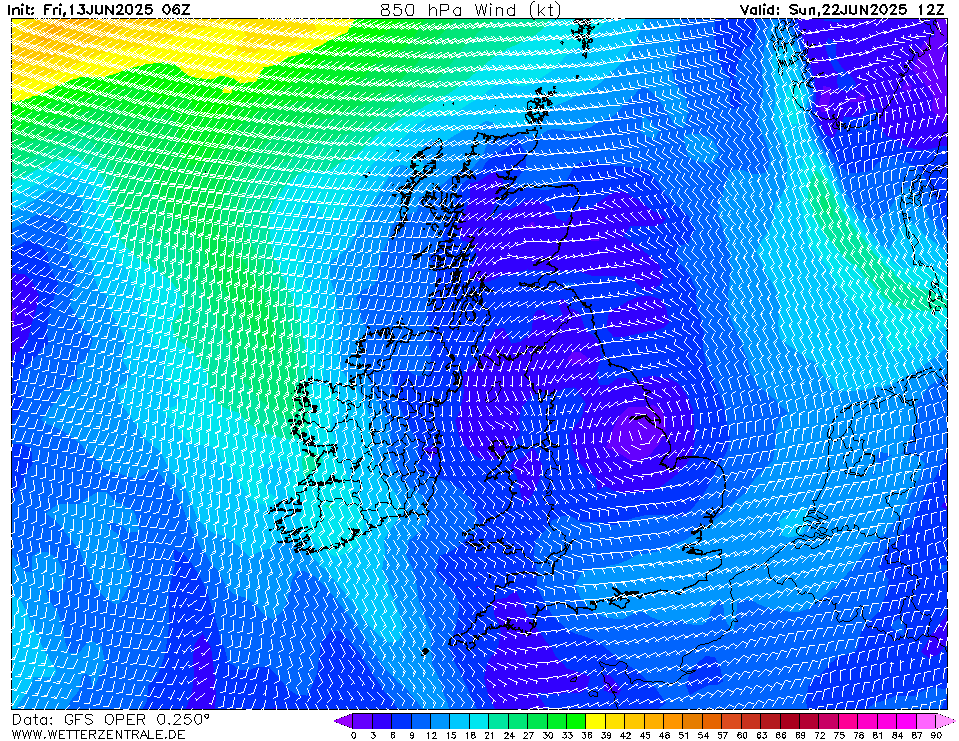Select the violet 0–3 kt legend swatch
The image size is (959, 741).
363,721
